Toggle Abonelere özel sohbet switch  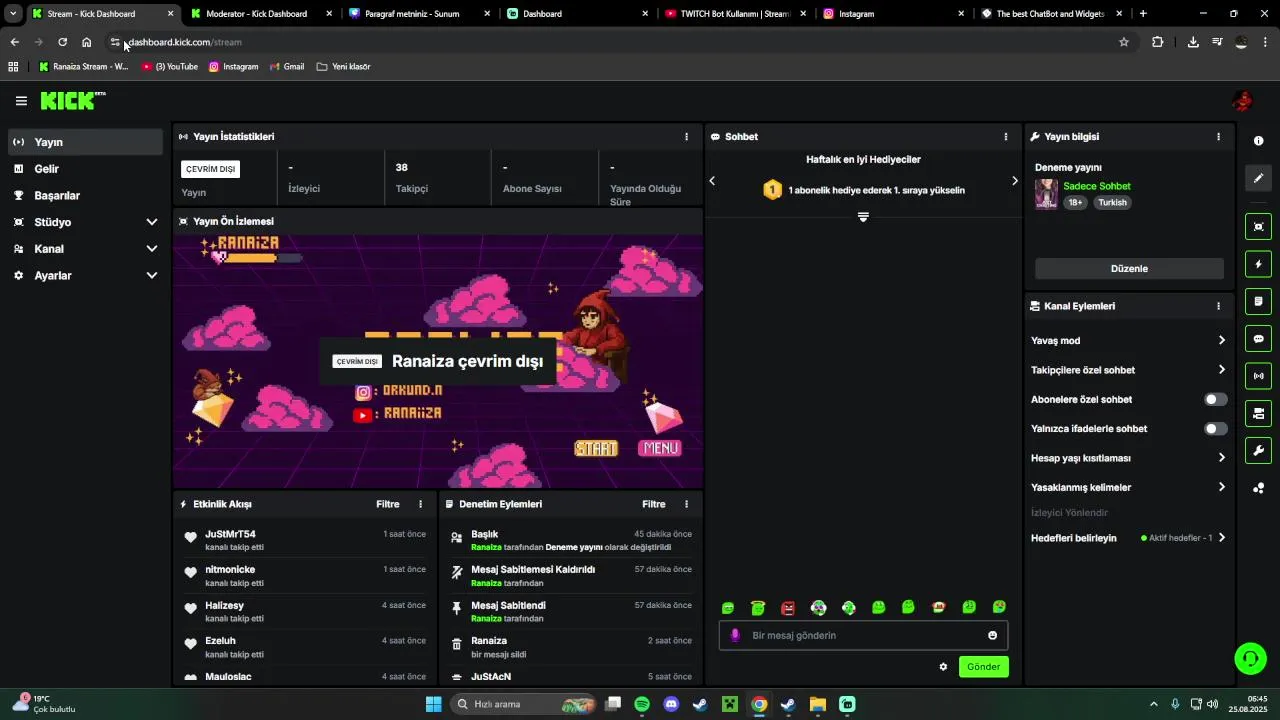1215,399
